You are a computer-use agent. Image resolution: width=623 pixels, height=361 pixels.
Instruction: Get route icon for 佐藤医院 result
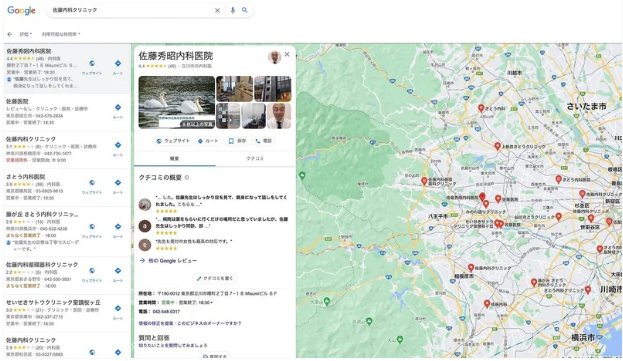pos(118,107)
